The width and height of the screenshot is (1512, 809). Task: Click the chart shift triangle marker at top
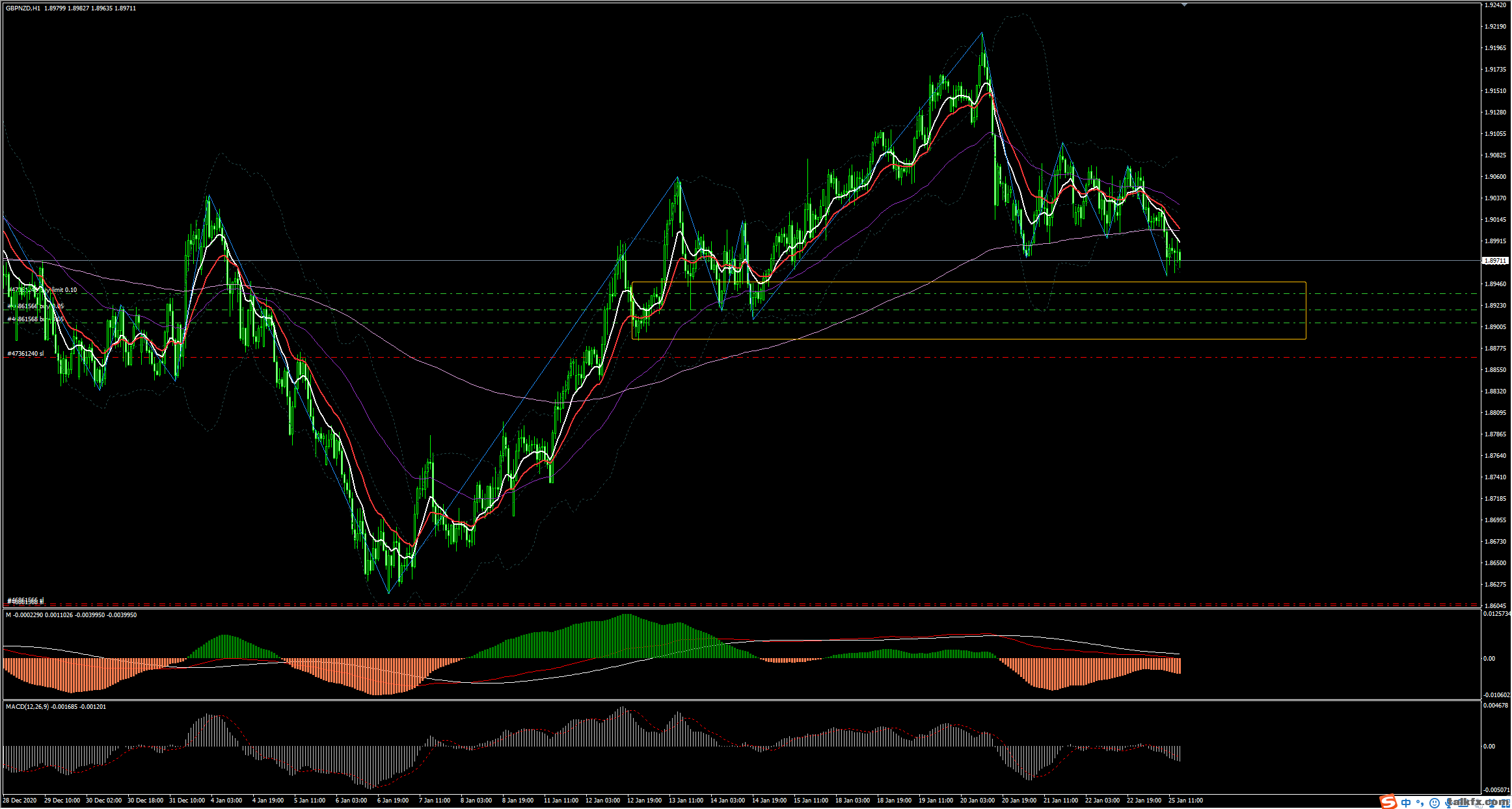pos(1184,5)
